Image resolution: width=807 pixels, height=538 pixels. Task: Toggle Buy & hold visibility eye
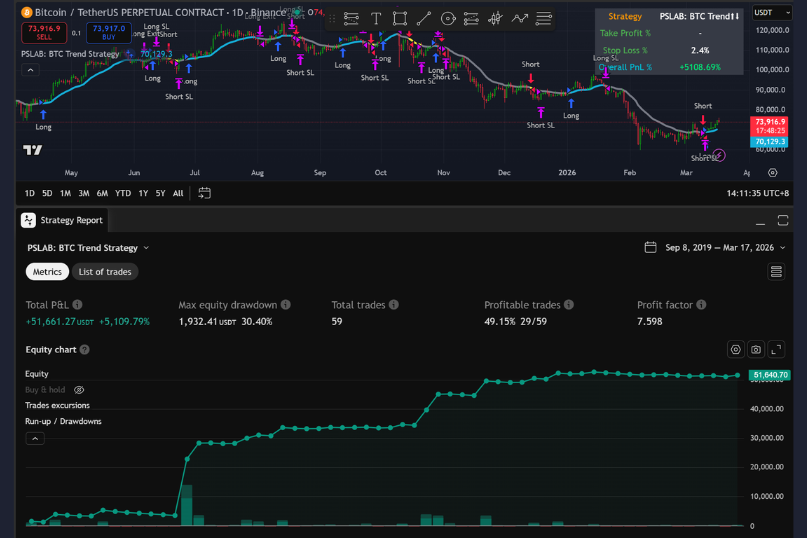tap(79, 390)
